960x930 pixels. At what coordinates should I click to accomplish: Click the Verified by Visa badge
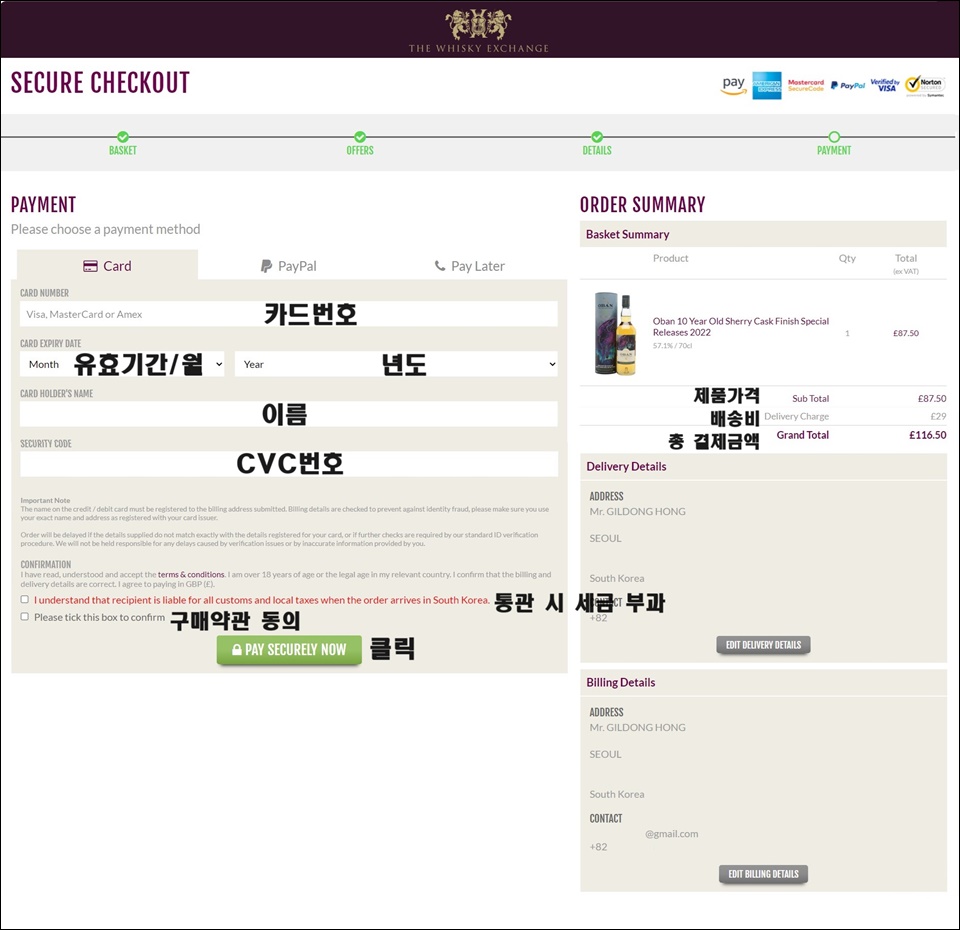(x=885, y=85)
